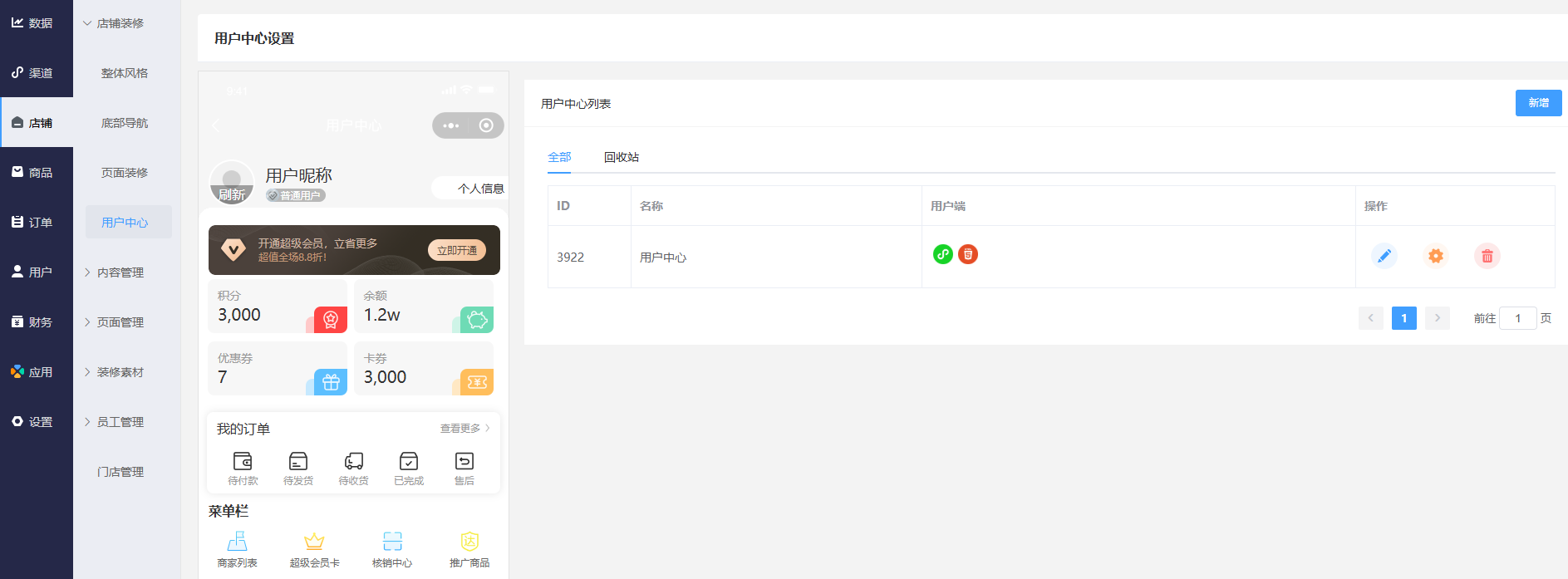This screenshot has width=1568, height=579.
Task: Click the blue pencil edit icon
Action: click(x=1384, y=256)
